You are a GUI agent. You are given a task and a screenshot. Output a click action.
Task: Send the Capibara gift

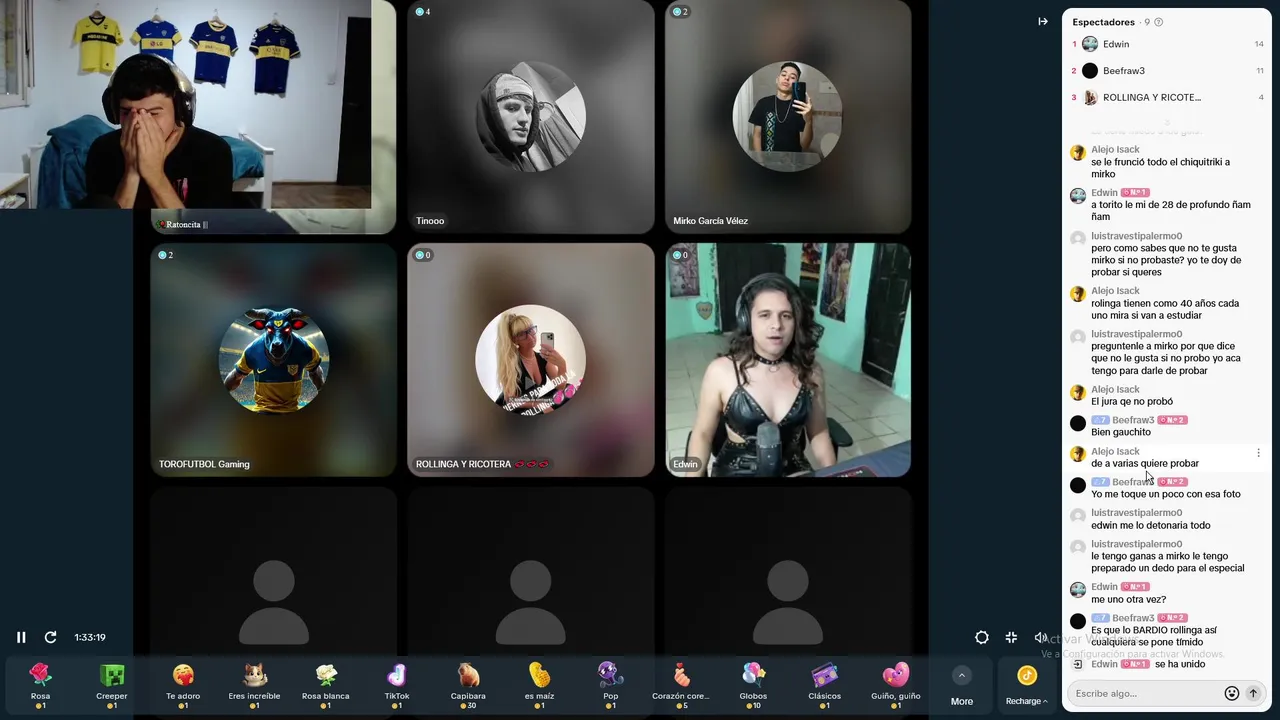(x=468, y=685)
